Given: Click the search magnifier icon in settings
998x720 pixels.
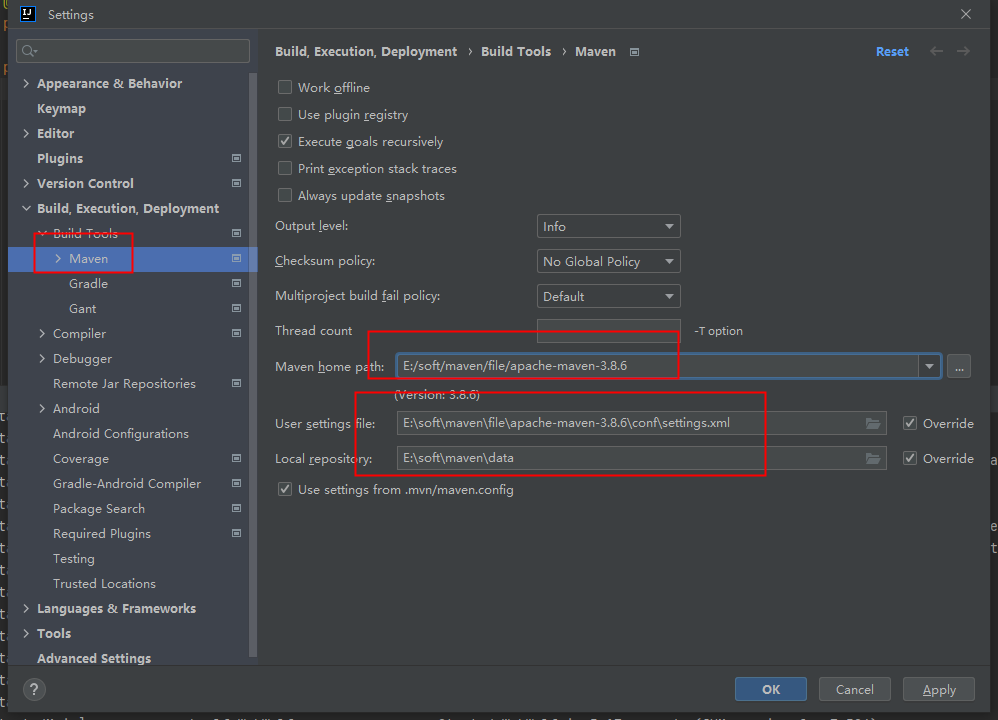Looking at the screenshot, I should coord(29,51).
